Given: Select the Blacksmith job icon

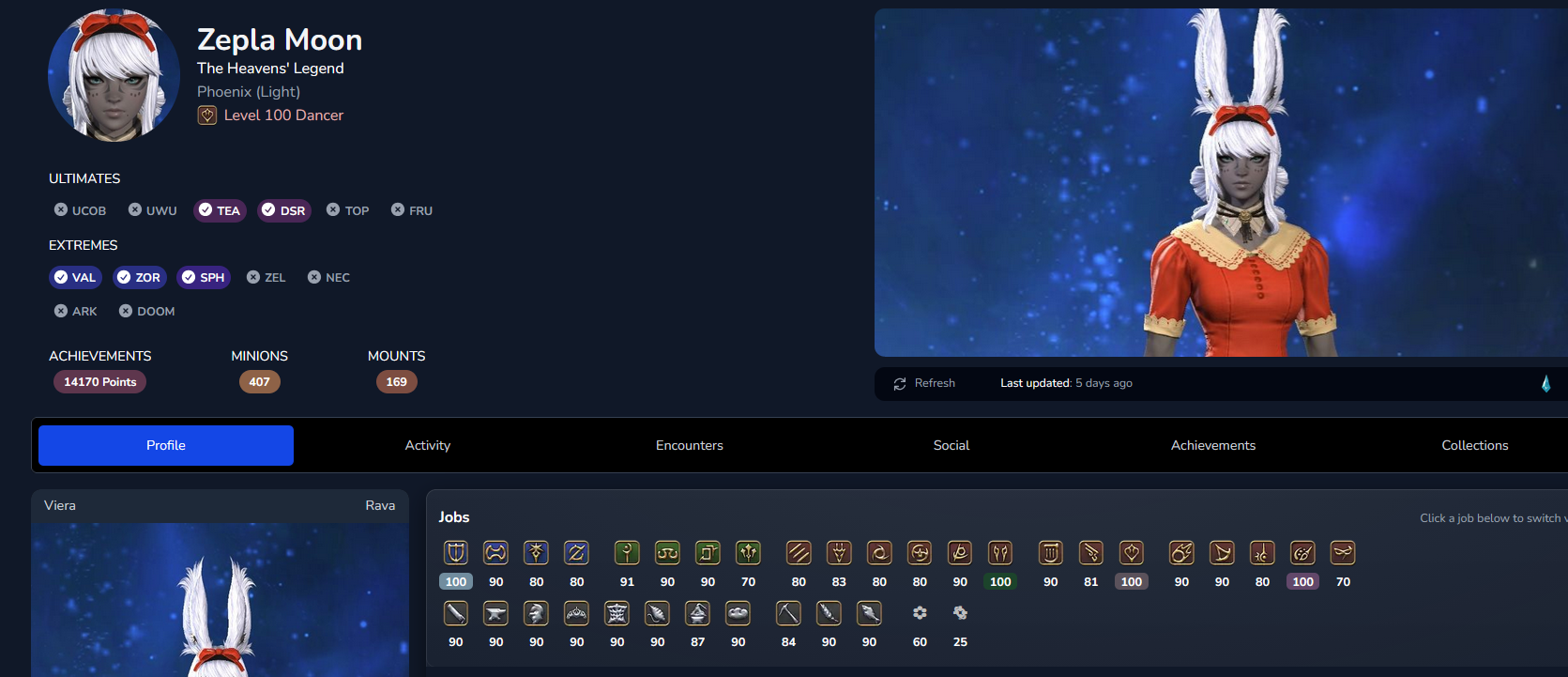Looking at the screenshot, I should (x=496, y=613).
